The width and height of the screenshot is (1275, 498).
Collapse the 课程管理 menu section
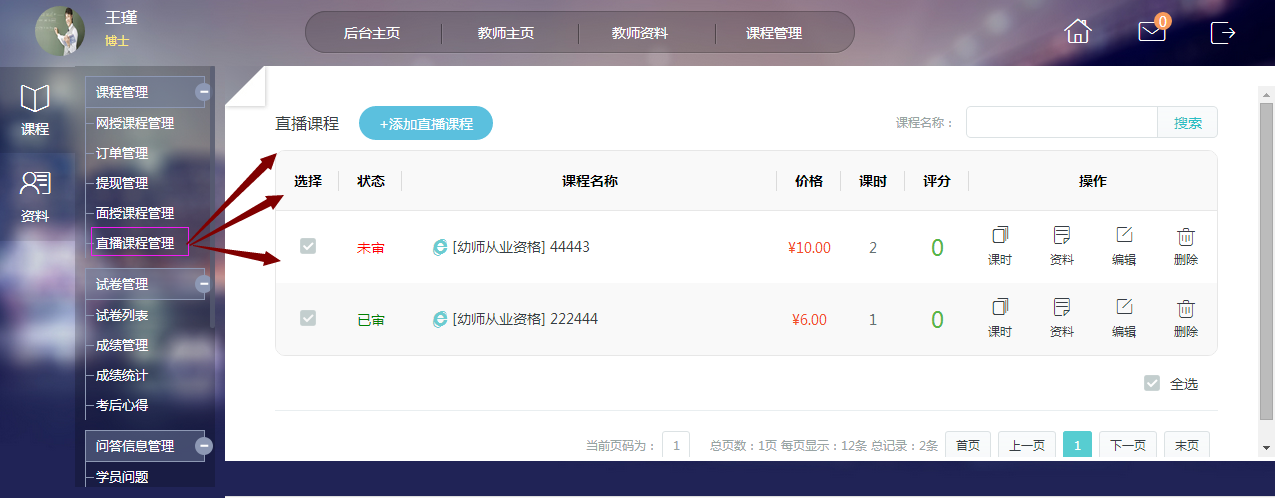click(x=203, y=92)
